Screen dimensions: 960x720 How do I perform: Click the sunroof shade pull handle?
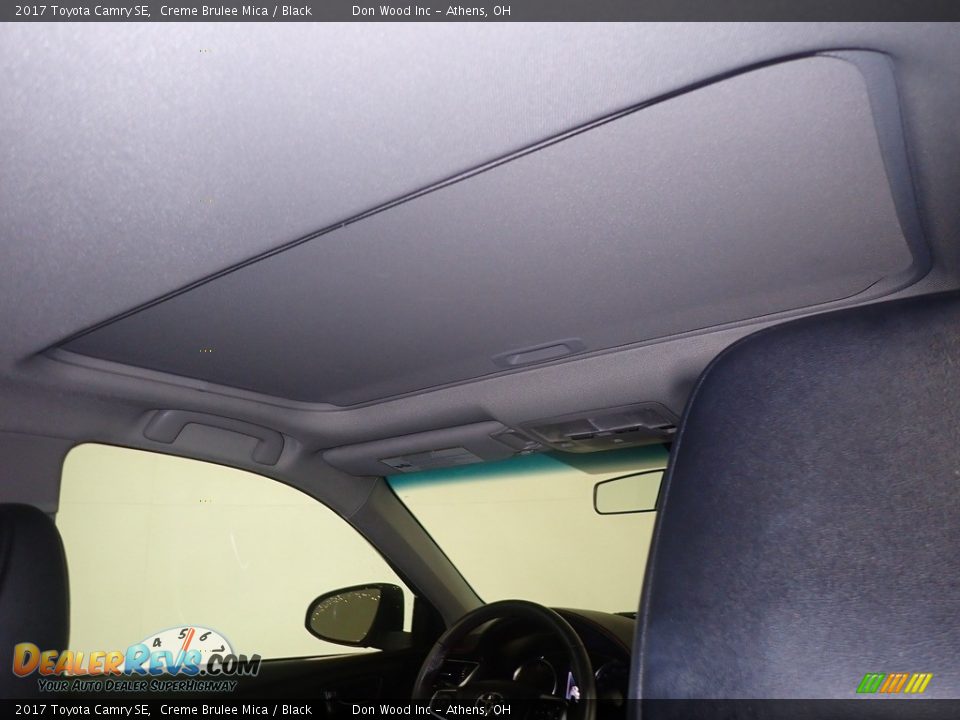pos(540,353)
